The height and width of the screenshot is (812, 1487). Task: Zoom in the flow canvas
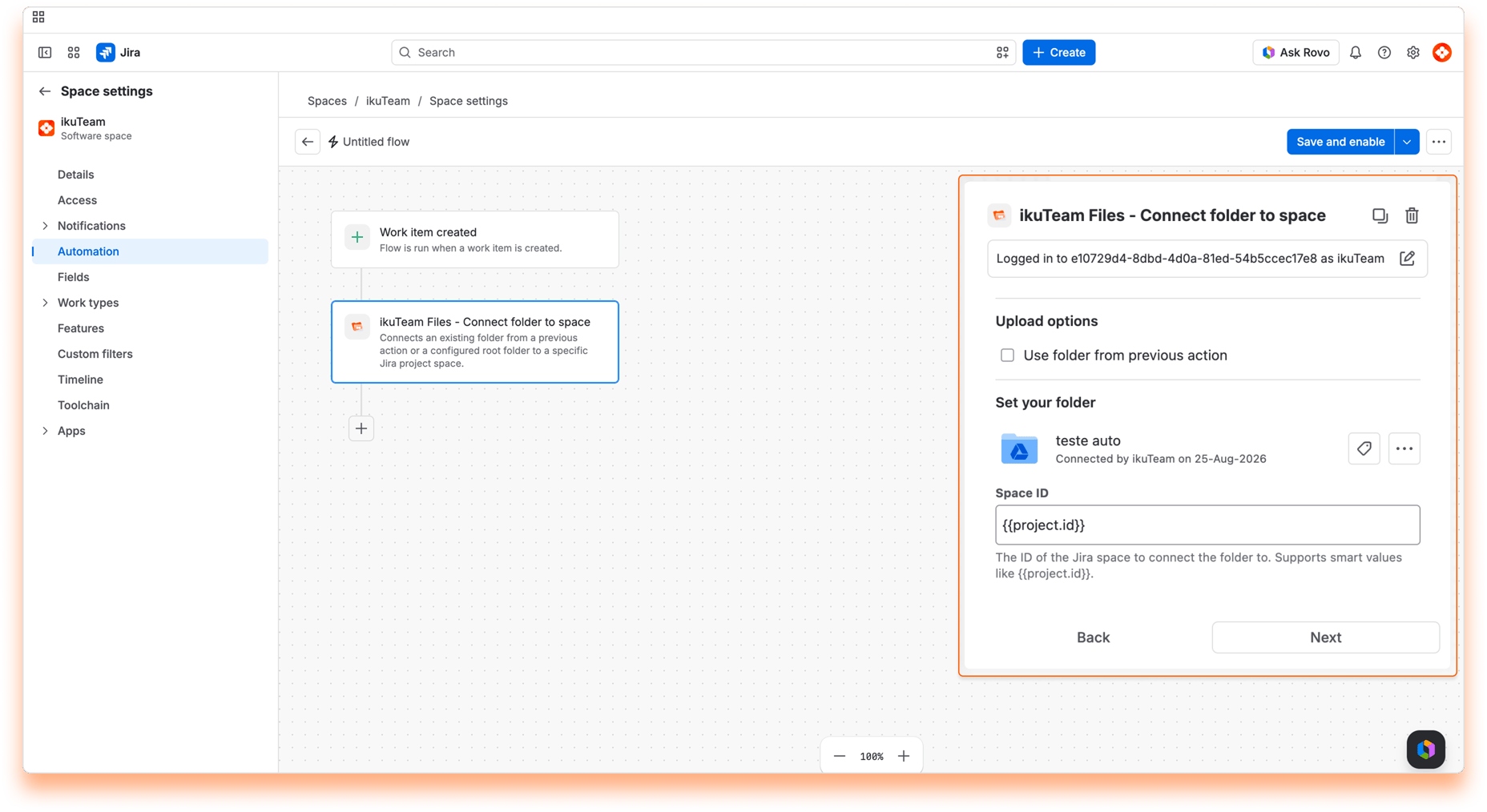tap(904, 756)
